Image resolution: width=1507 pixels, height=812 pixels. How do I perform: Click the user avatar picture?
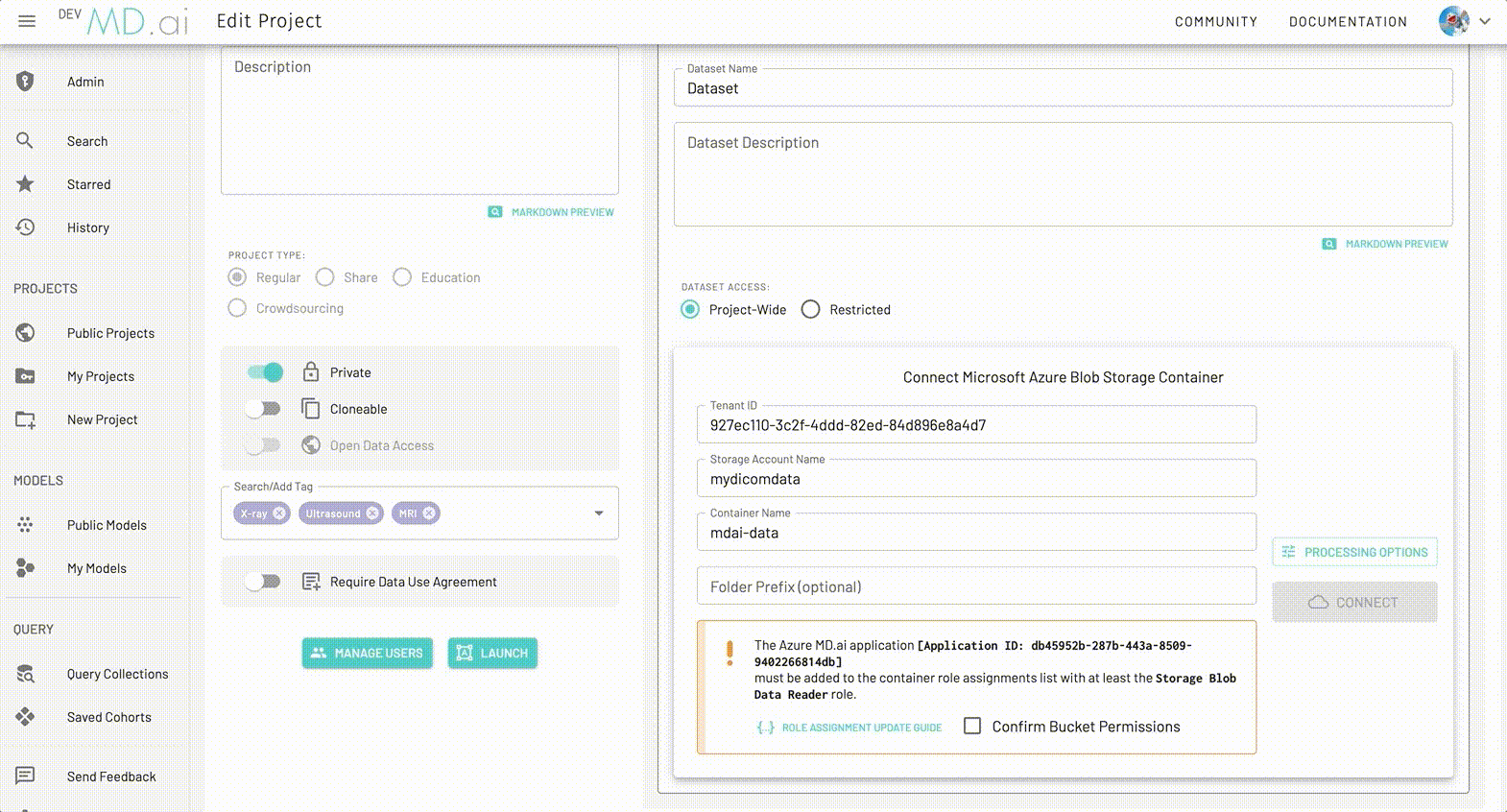tap(1454, 21)
